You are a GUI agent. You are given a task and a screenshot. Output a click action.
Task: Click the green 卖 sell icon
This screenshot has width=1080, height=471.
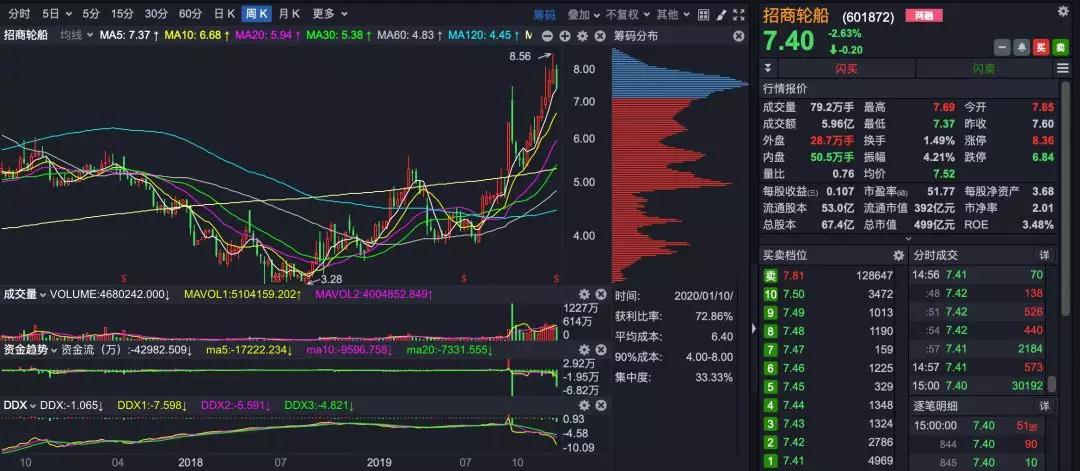pyautogui.click(x=1061, y=48)
